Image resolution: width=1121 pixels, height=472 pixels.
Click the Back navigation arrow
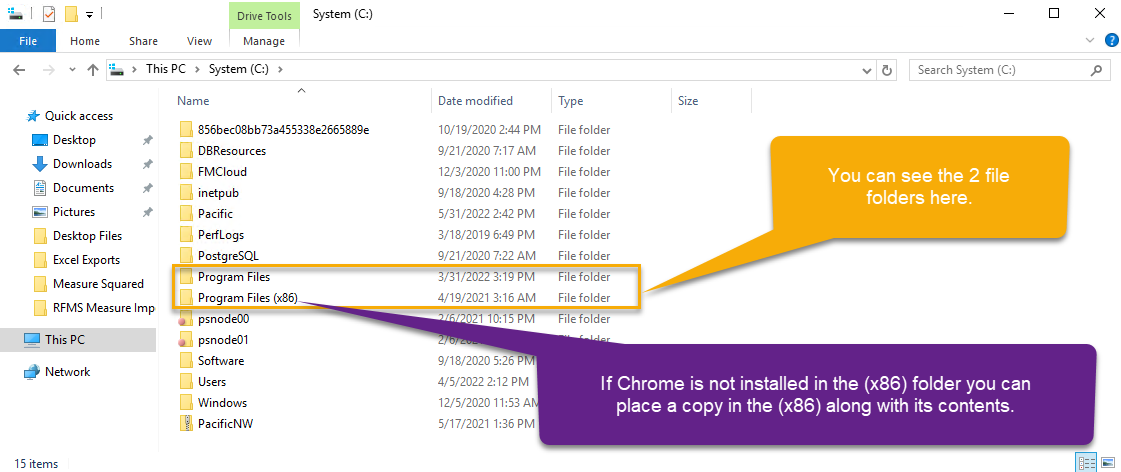pos(19,70)
